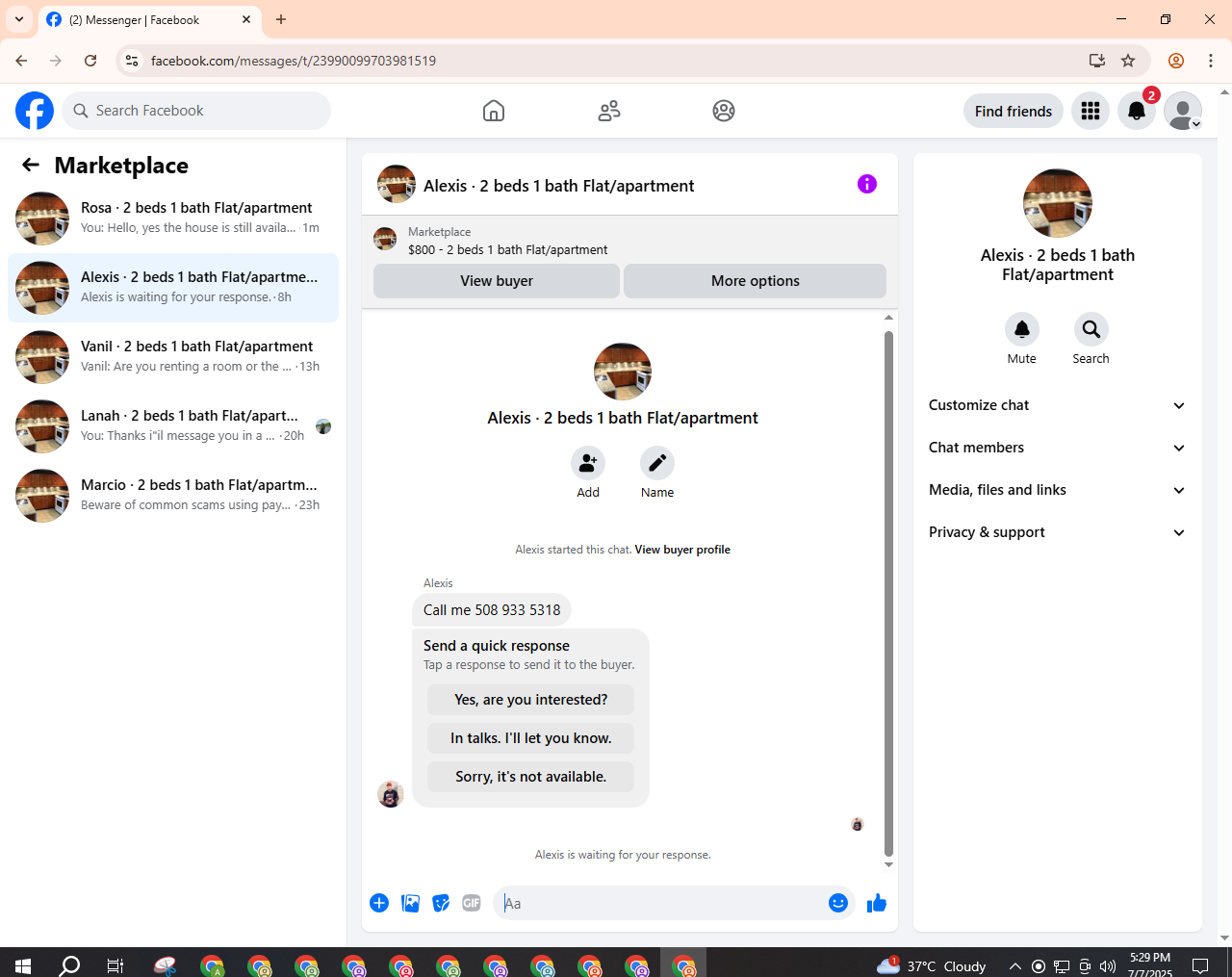Choose a GIF using the GIF icon
The height and width of the screenshot is (977, 1232).
coord(472,903)
